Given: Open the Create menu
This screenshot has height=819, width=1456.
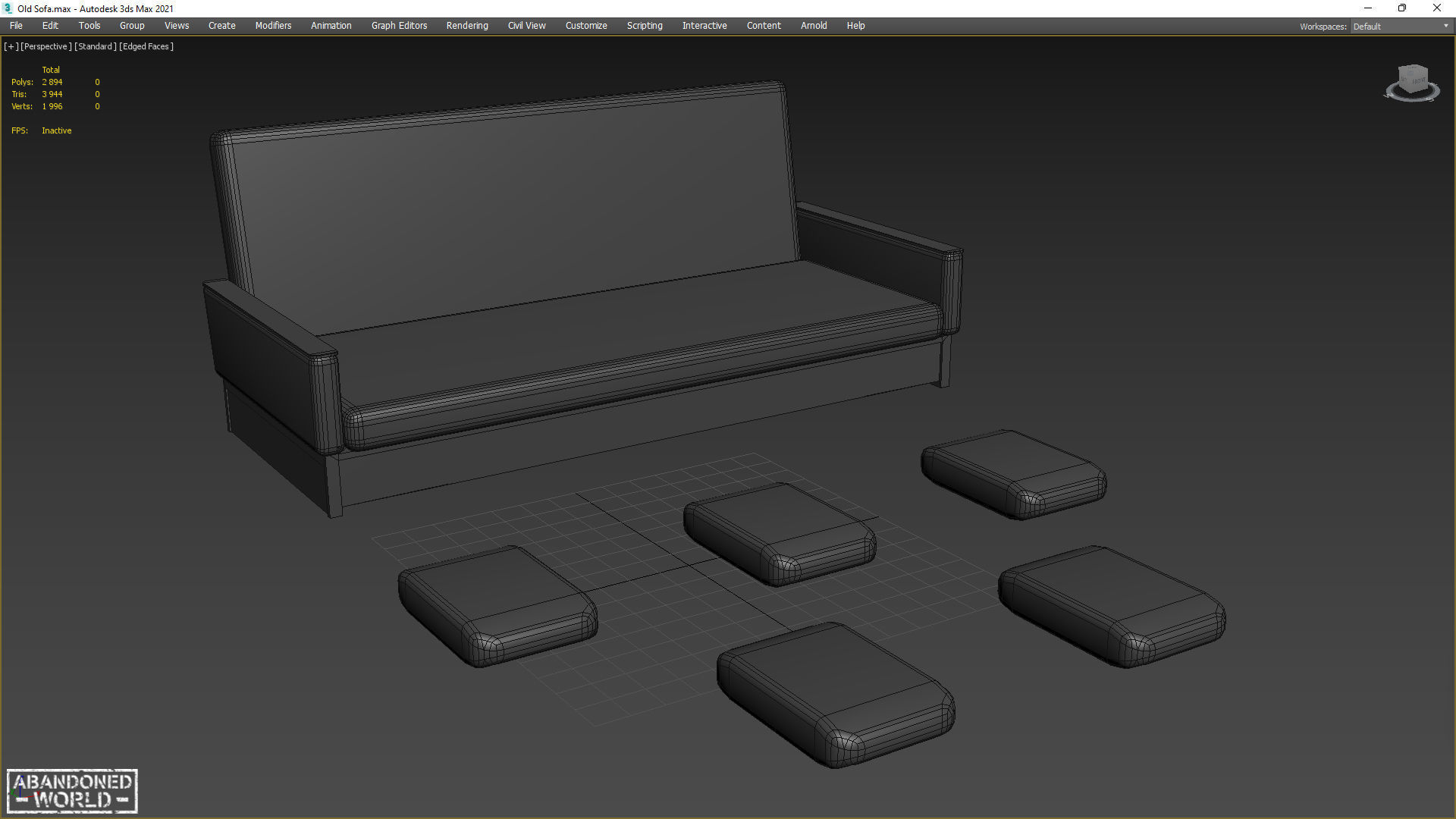Looking at the screenshot, I should pyautogui.click(x=222, y=26).
